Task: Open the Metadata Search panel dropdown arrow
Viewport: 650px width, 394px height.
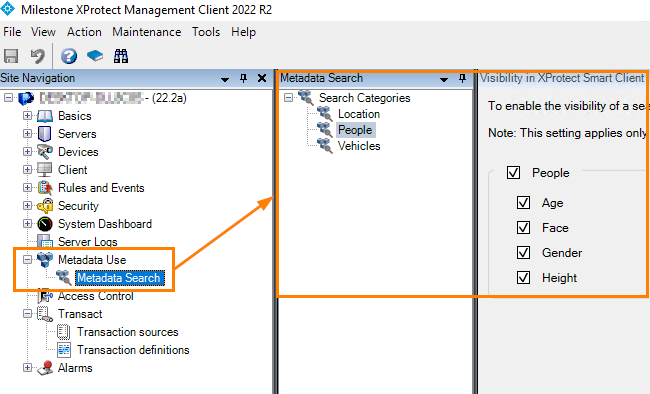Action: (x=444, y=79)
